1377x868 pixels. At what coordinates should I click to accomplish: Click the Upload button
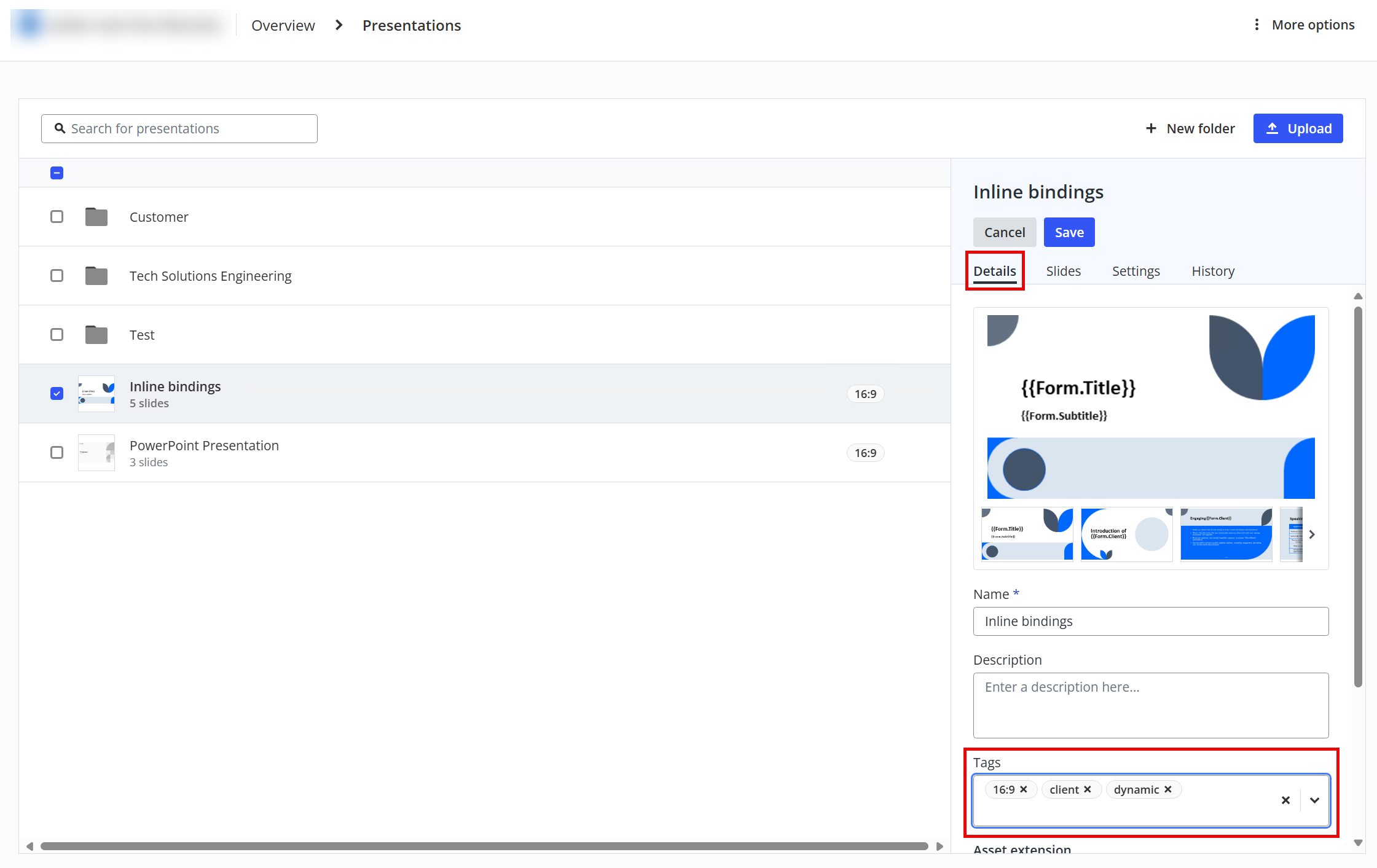click(x=1298, y=128)
